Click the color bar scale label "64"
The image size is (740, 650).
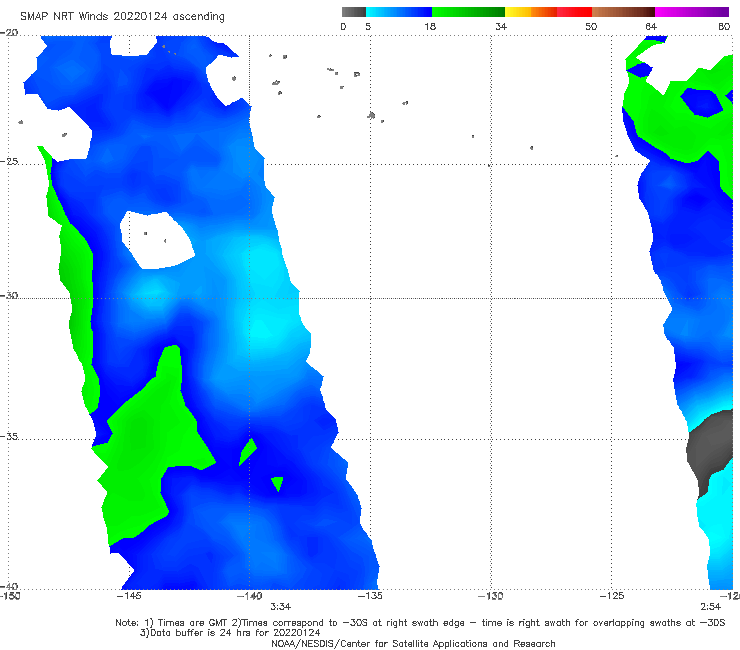click(651, 26)
